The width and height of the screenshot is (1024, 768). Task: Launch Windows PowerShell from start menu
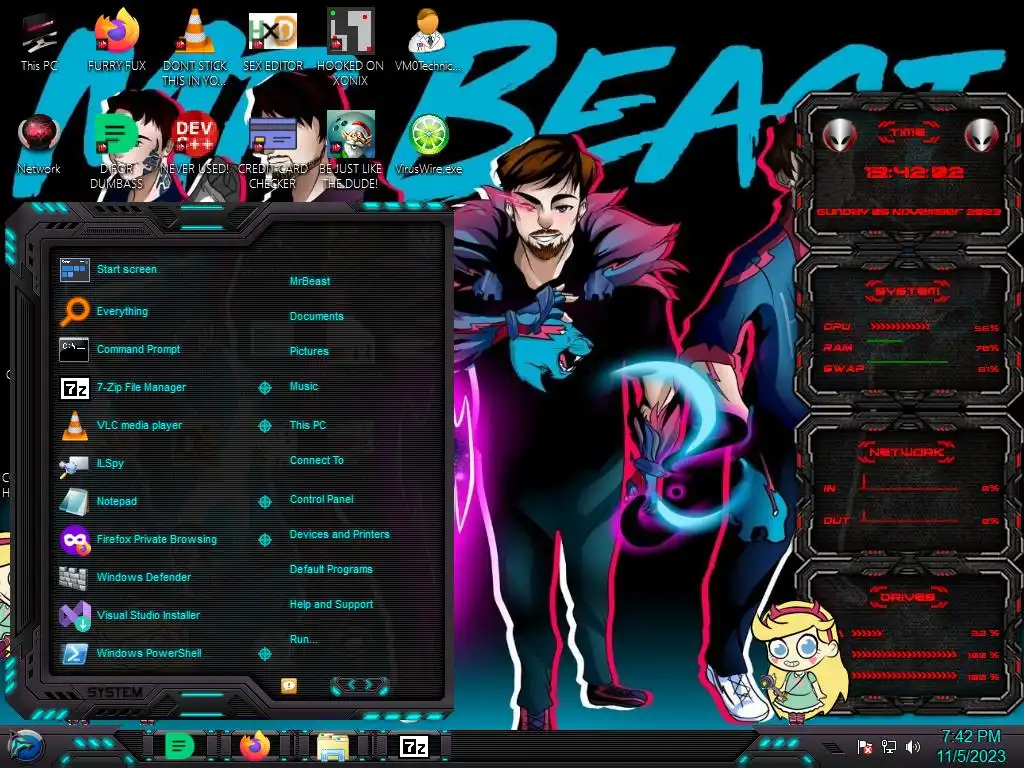(149, 653)
